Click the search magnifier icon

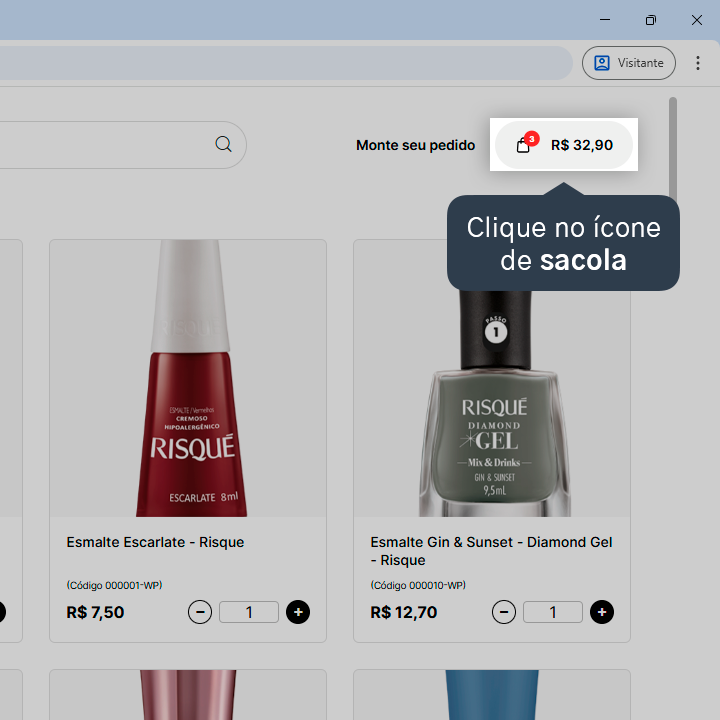click(224, 144)
